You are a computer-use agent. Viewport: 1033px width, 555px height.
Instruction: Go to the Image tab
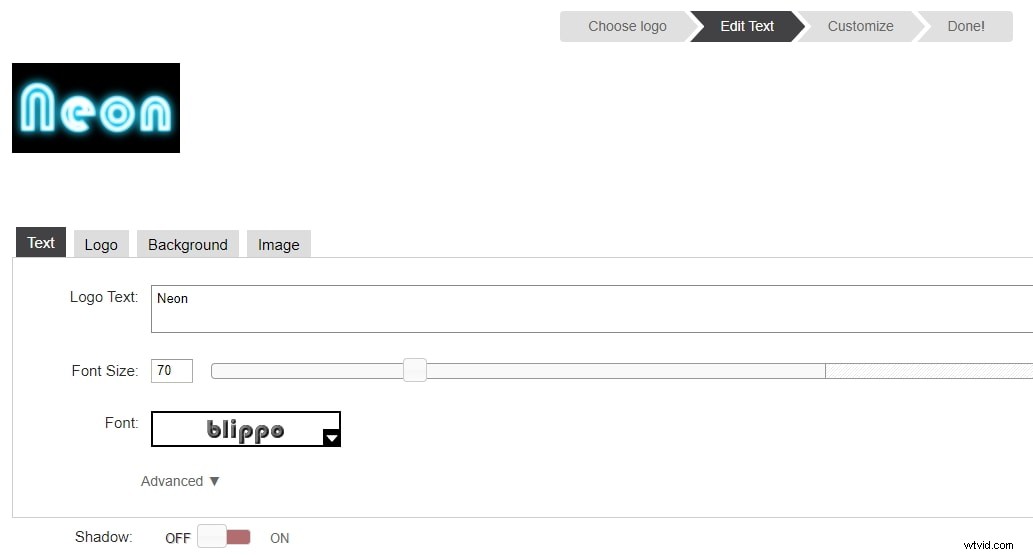pyautogui.click(x=279, y=244)
